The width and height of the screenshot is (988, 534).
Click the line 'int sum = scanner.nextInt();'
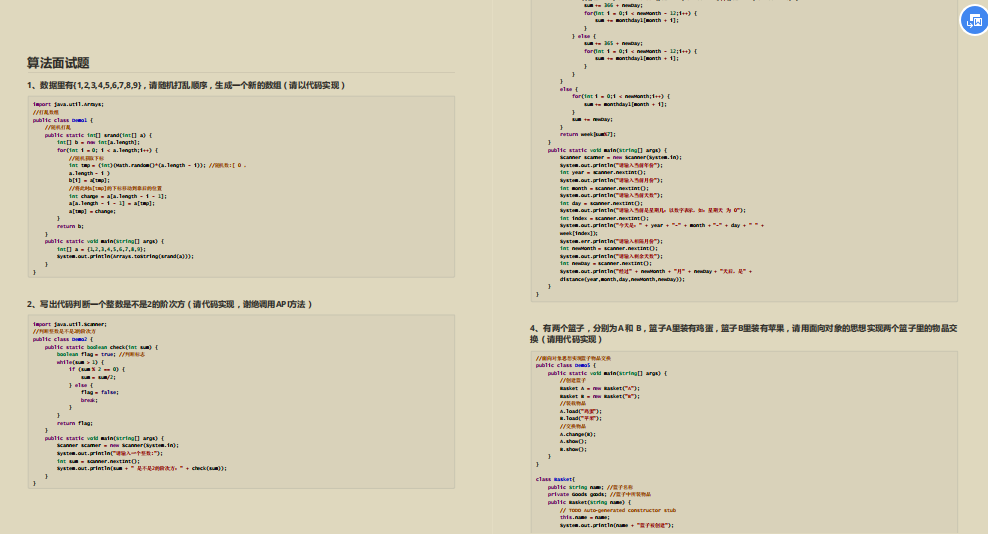click(98, 461)
